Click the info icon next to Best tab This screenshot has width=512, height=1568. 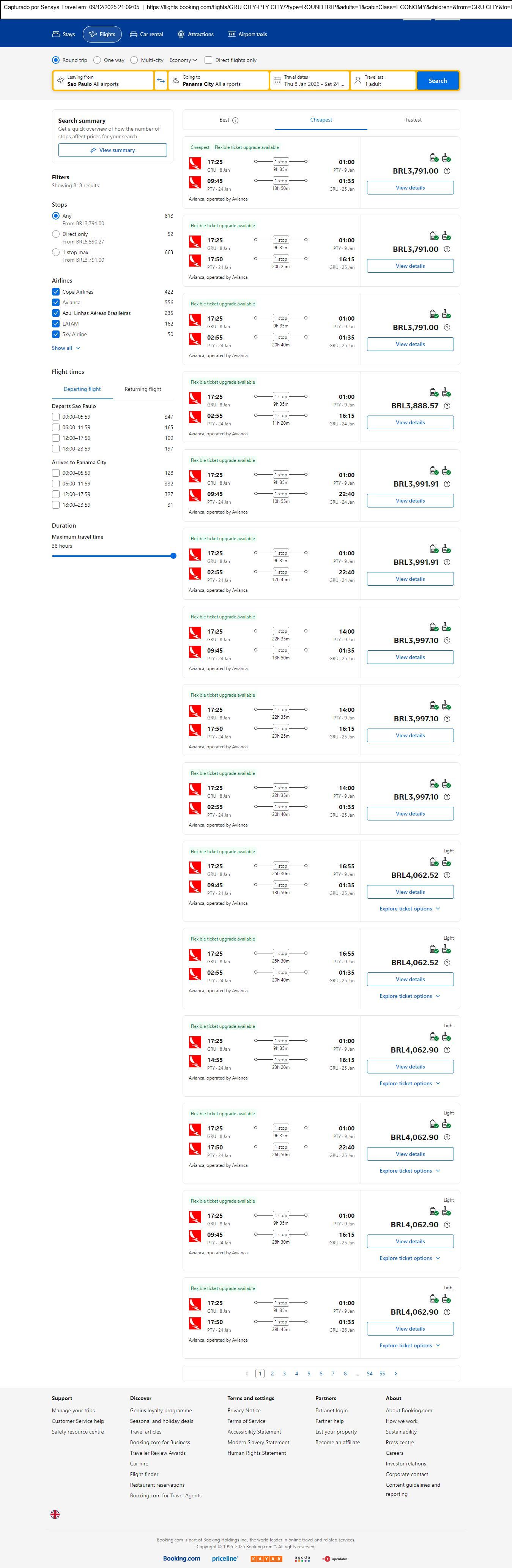point(235,120)
